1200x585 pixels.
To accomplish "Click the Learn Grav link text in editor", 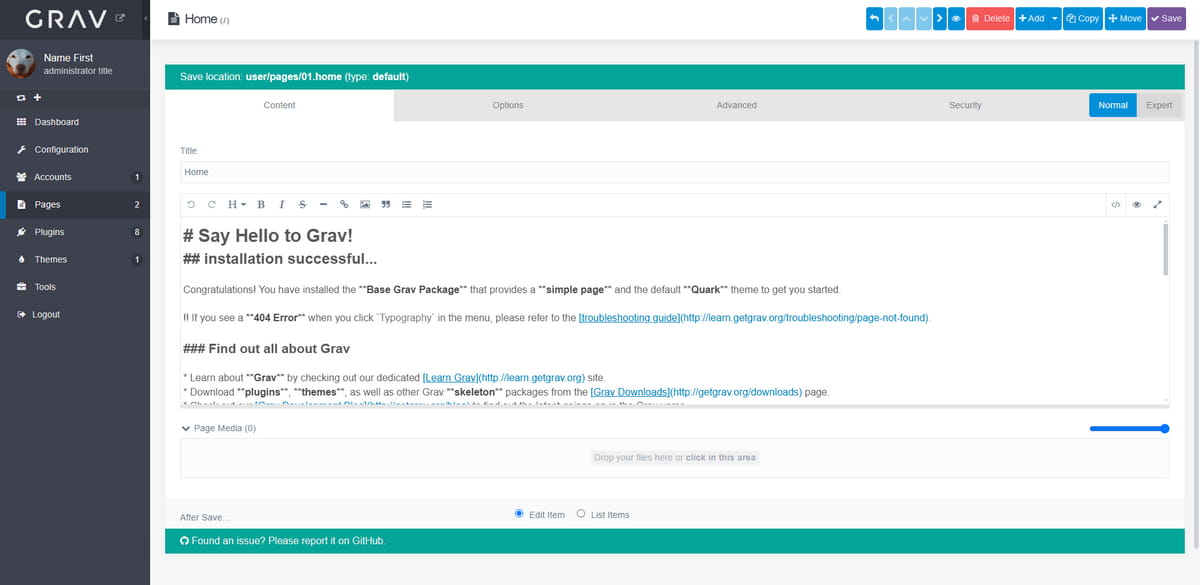I will pyautogui.click(x=450, y=378).
